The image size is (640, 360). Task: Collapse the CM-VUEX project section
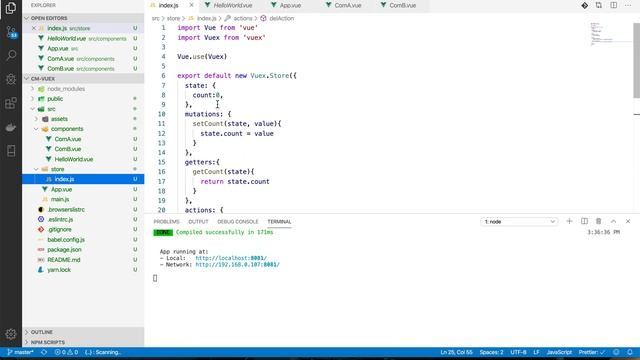click(x=83, y=78)
